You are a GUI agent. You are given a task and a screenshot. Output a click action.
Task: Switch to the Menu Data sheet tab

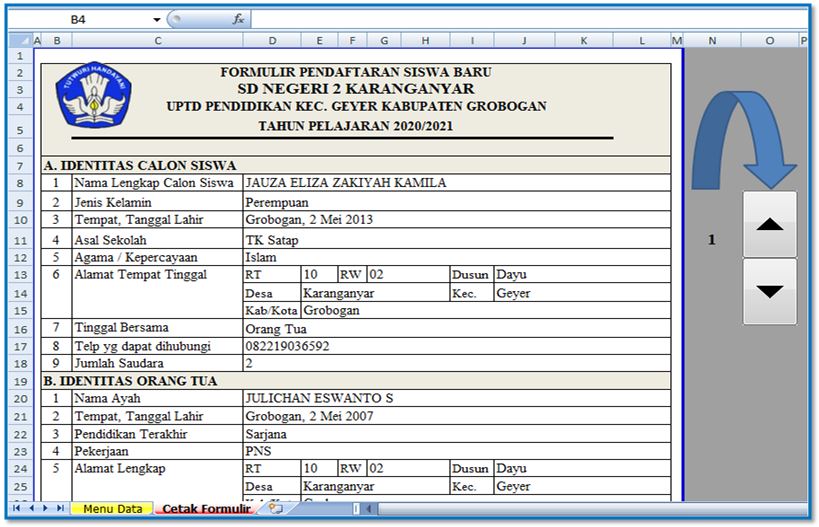[112, 508]
